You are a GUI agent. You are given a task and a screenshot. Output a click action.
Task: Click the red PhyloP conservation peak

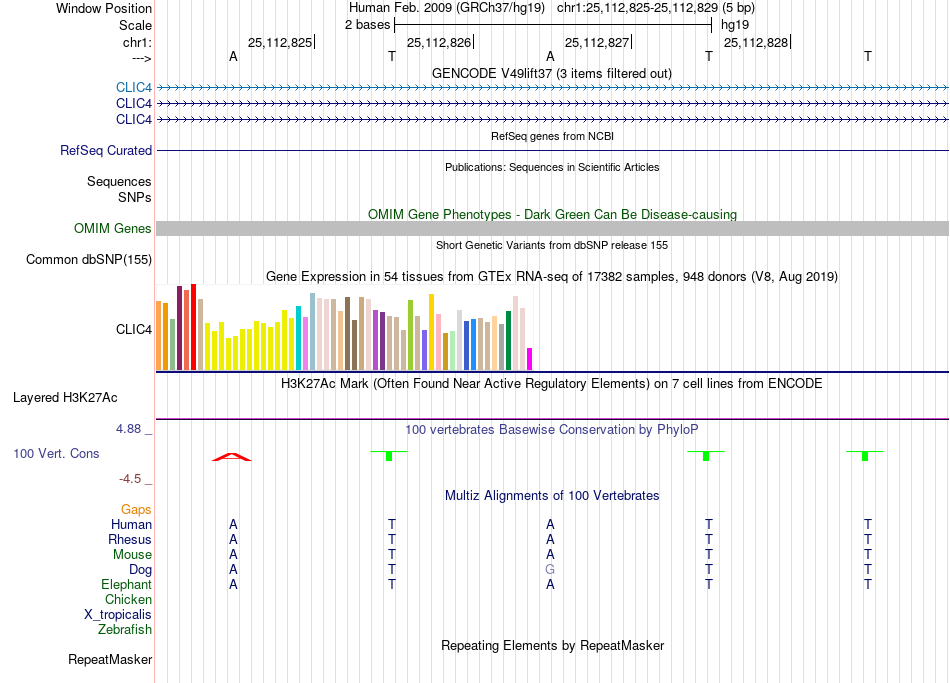(231, 457)
